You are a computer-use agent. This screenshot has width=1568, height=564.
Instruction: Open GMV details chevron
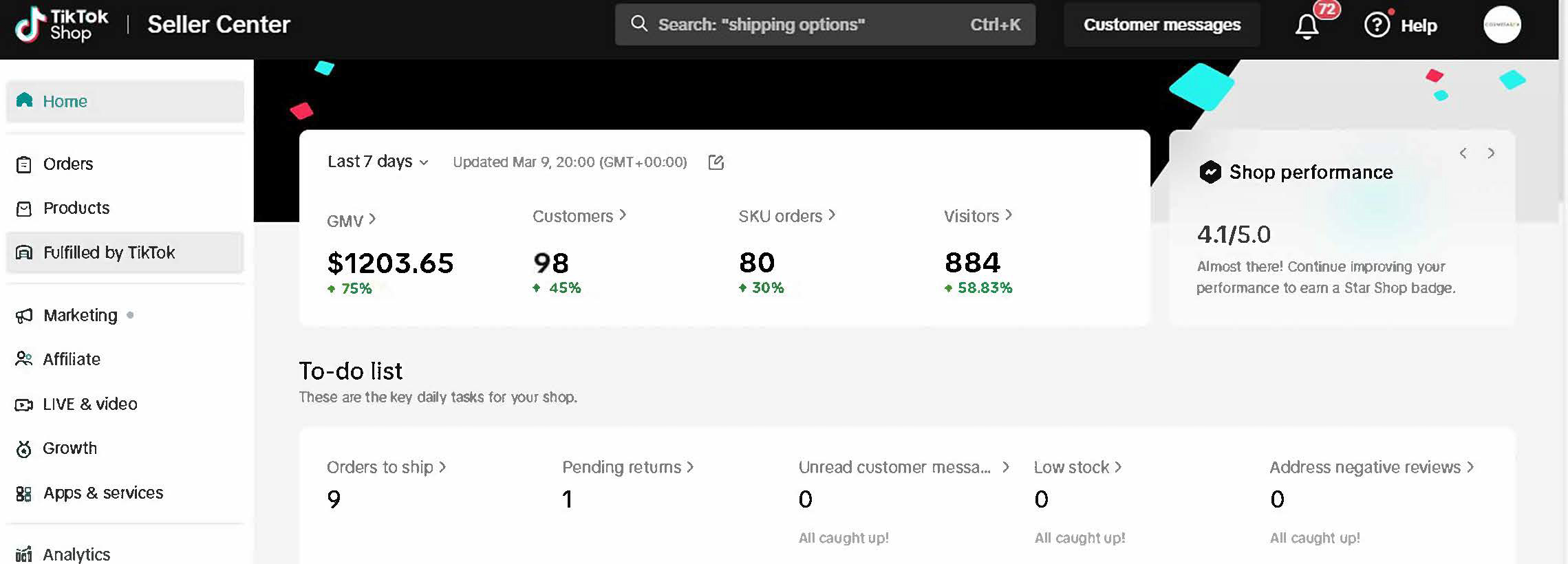[372, 219]
